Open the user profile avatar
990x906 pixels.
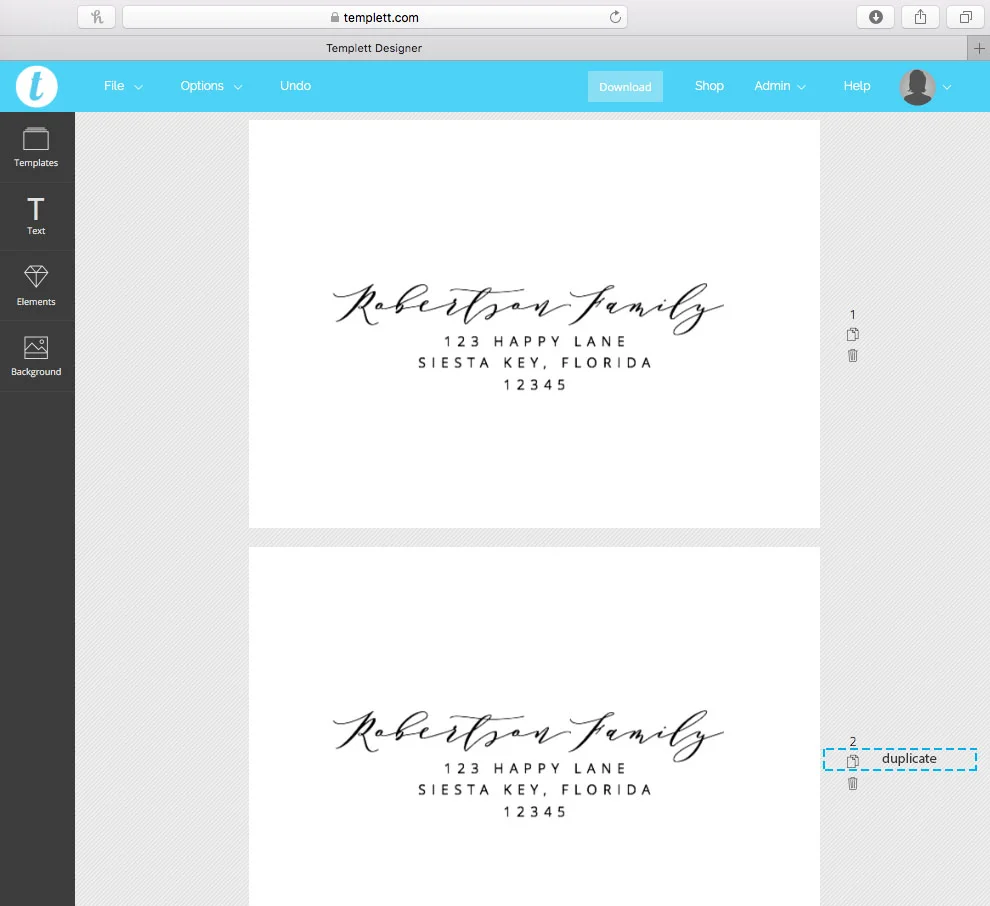(917, 87)
